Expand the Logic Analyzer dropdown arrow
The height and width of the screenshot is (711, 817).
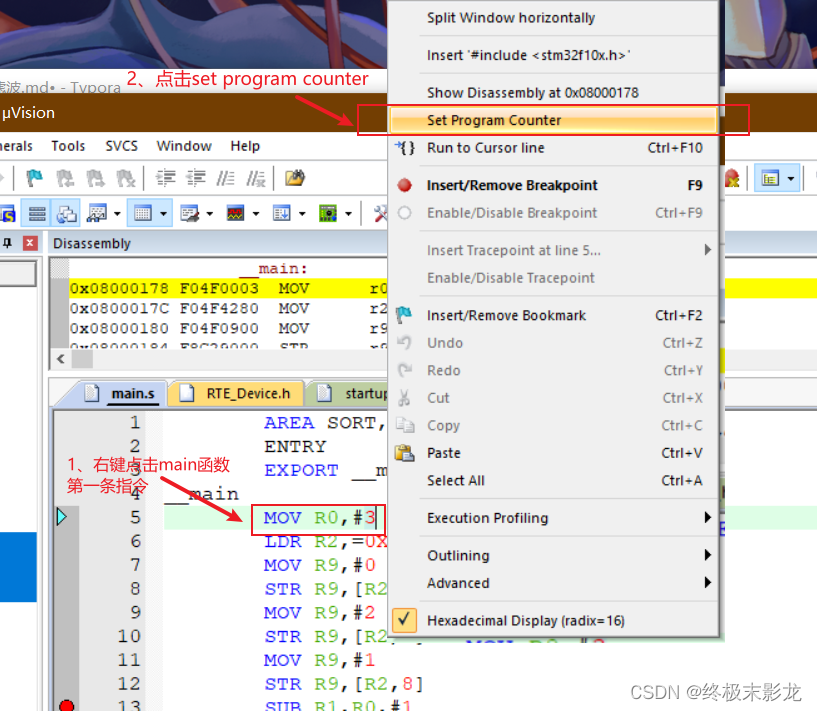point(256,214)
